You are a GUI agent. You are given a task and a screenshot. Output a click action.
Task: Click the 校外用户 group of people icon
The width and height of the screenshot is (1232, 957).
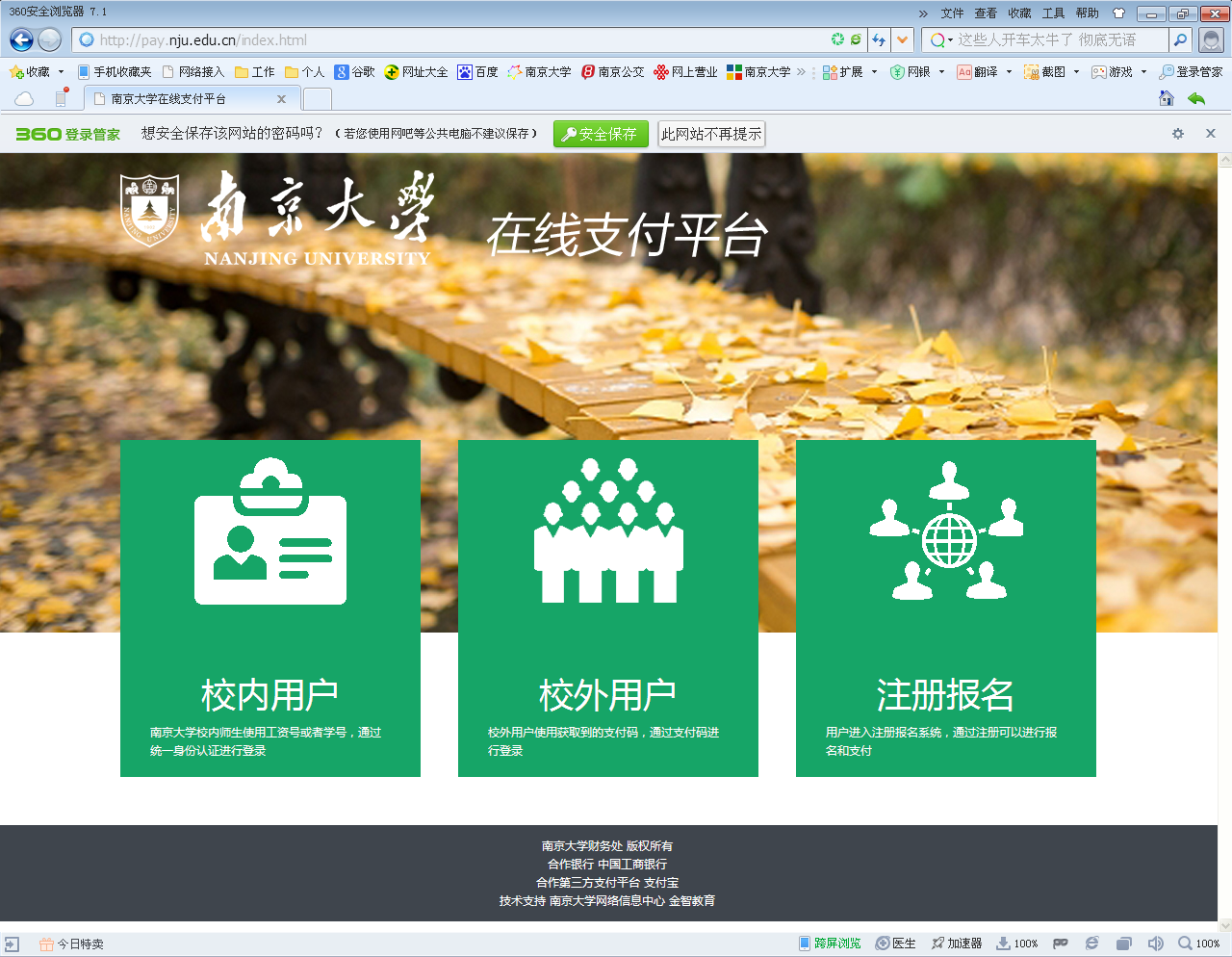pyautogui.click(x=608, y=531)
